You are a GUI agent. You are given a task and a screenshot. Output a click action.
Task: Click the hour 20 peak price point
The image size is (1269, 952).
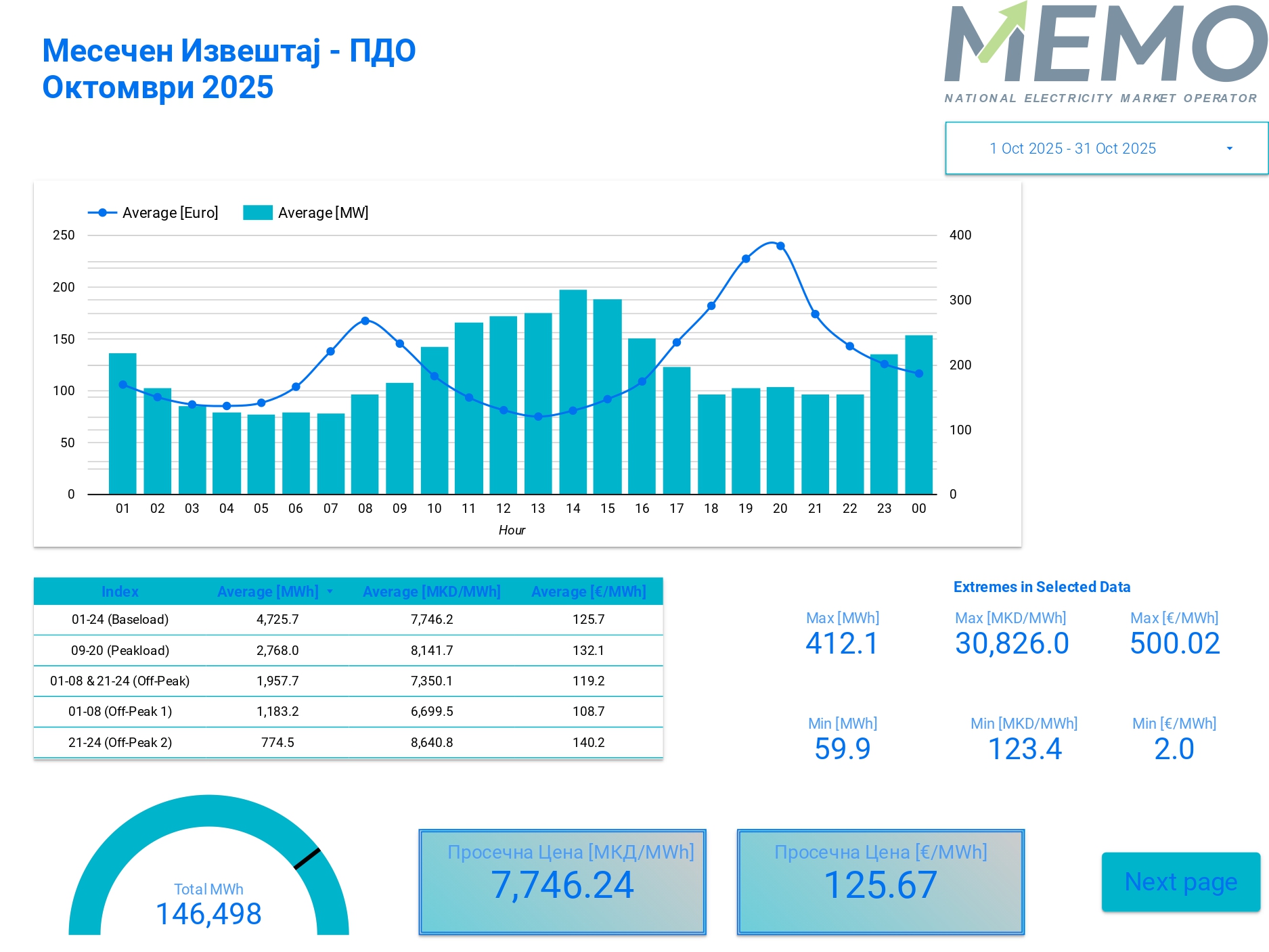point(780,246)
